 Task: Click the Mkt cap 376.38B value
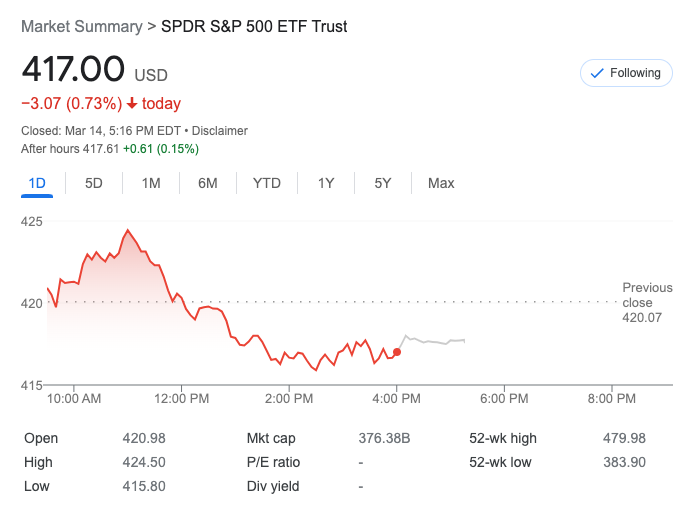[384, 438]
